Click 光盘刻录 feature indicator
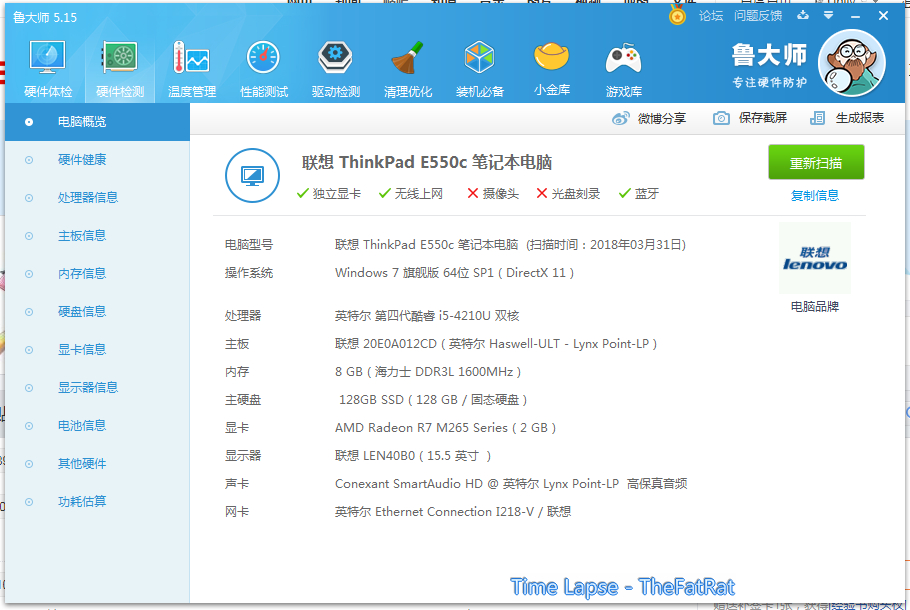 pos(568,194)
